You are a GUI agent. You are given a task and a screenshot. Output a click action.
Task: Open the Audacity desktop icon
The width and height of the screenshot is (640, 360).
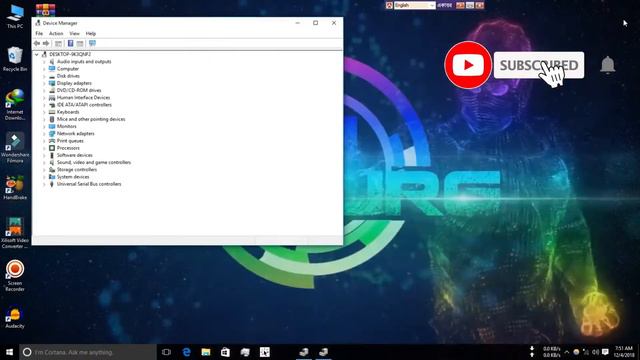[x=15, y=318]
